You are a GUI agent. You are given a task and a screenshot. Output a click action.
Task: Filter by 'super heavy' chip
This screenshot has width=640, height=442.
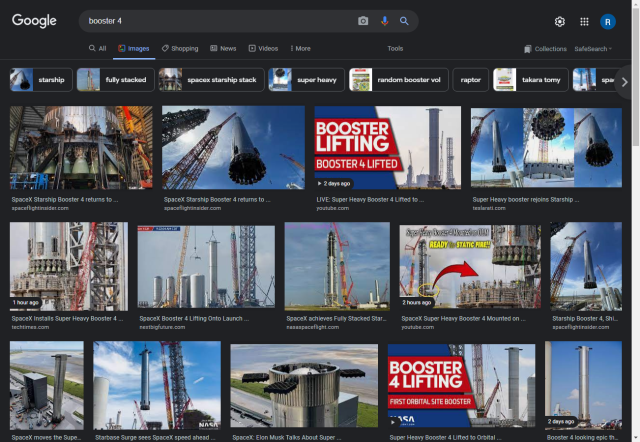[x=306, y=80]
